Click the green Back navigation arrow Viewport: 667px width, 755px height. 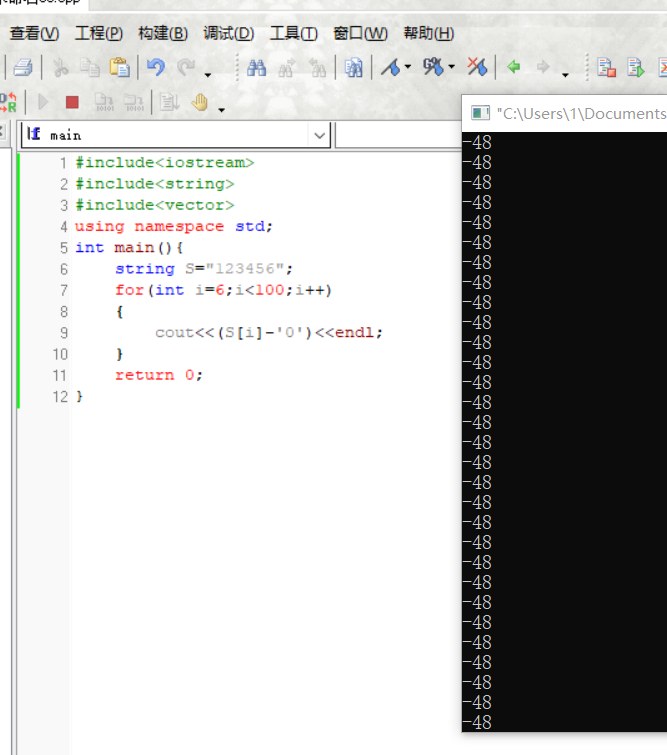(x=514, y=66)
